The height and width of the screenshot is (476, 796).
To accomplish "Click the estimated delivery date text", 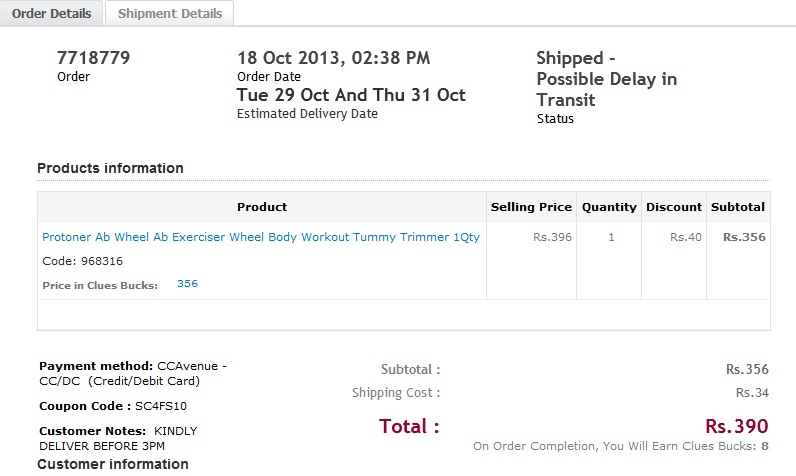I will point(351,96).
